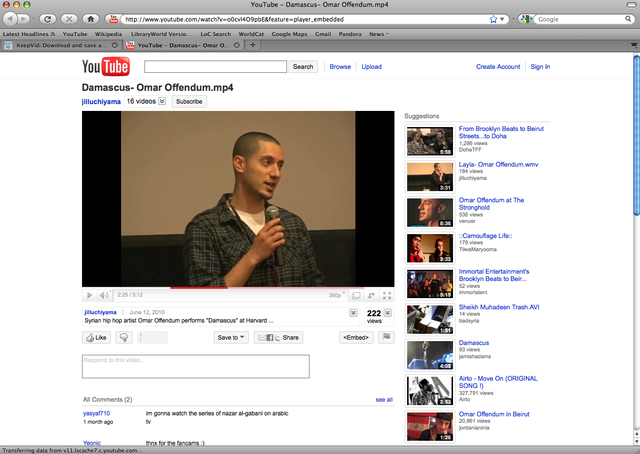Screen dimensions: 640x454
Task: Select the YouTube Damascus tab
Action: pyautogui.click(x=183, y=45)
